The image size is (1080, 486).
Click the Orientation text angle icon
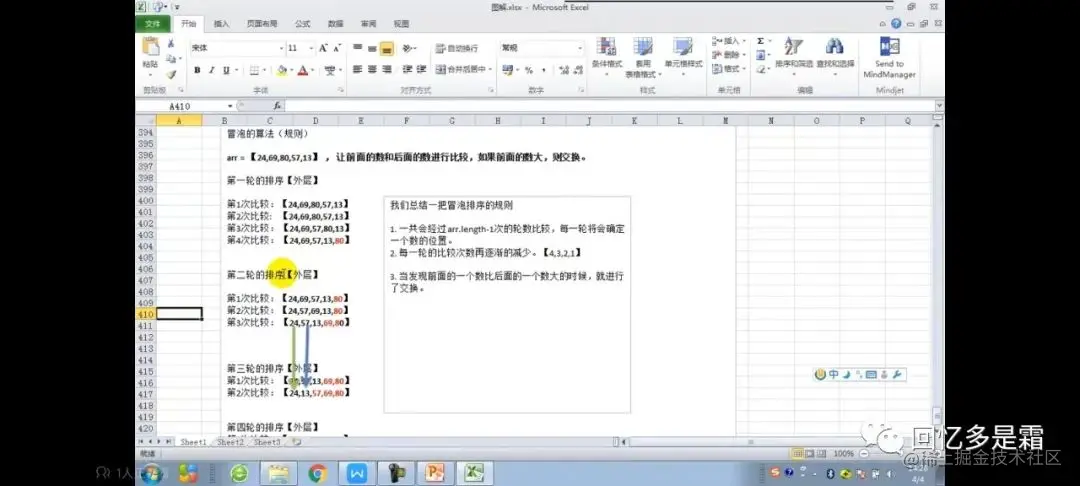407,48
